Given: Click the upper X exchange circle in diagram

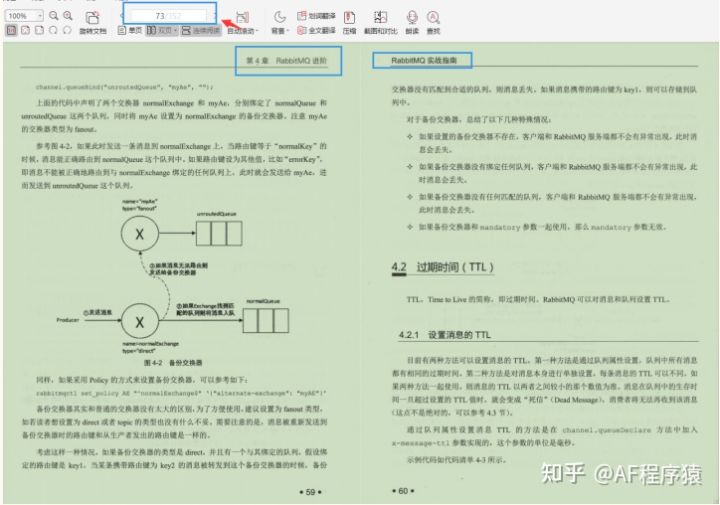Looking at the screenshot, I should 140,234.
